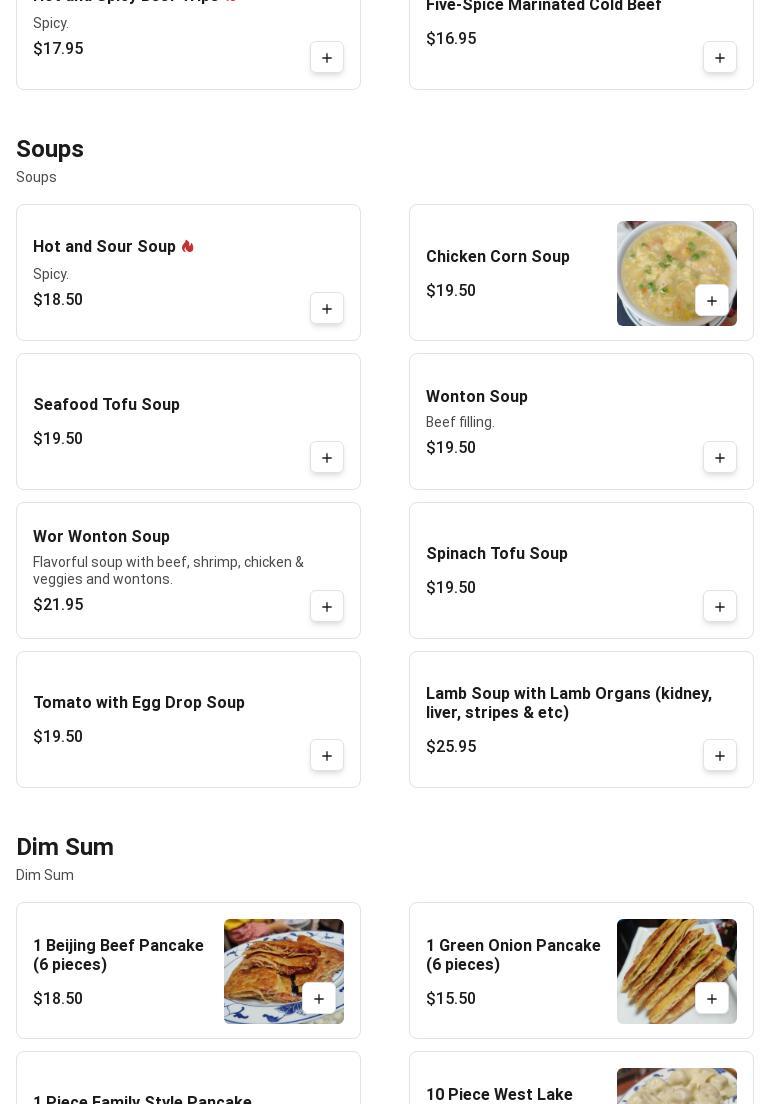
Task: Click plus button for Wonton Soup
Action: coord(719,458)
